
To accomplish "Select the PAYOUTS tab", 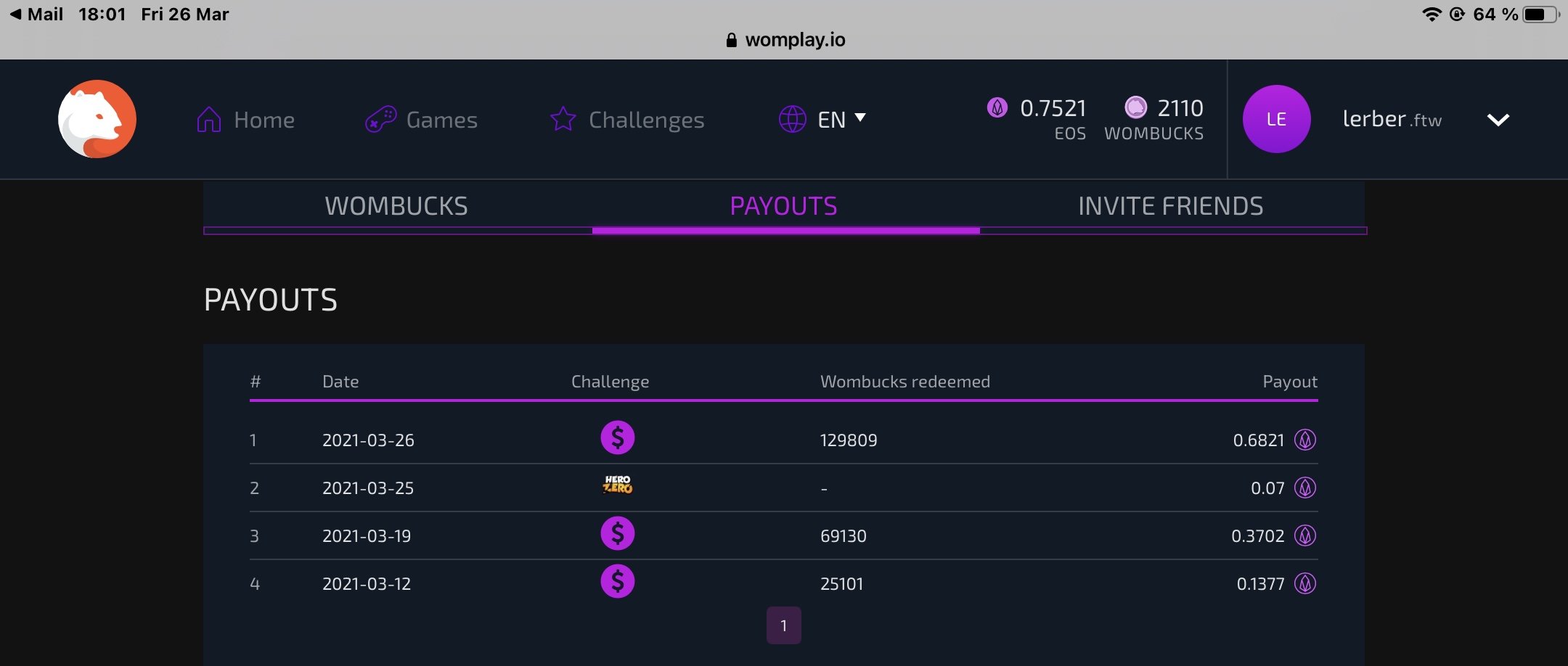I will point(784,207).
